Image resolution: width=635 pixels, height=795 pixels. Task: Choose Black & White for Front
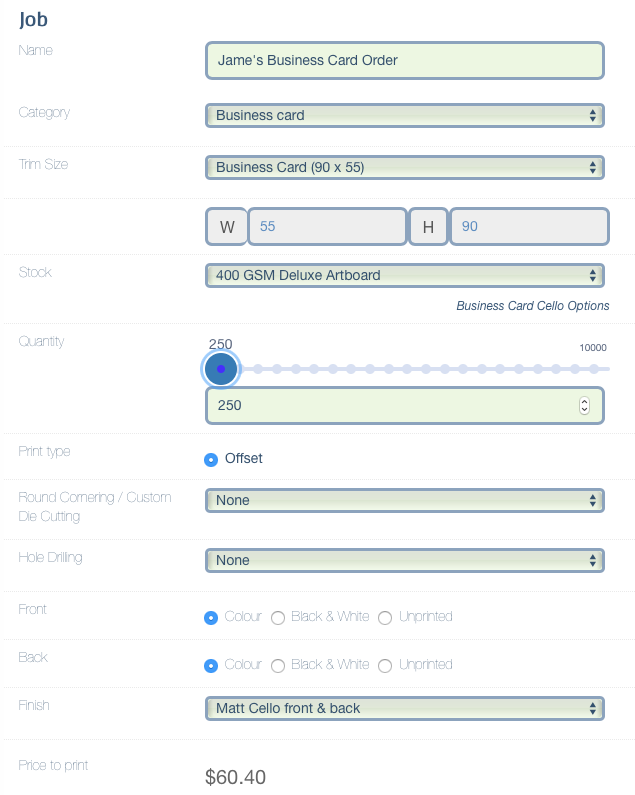(x=278, y=617)
